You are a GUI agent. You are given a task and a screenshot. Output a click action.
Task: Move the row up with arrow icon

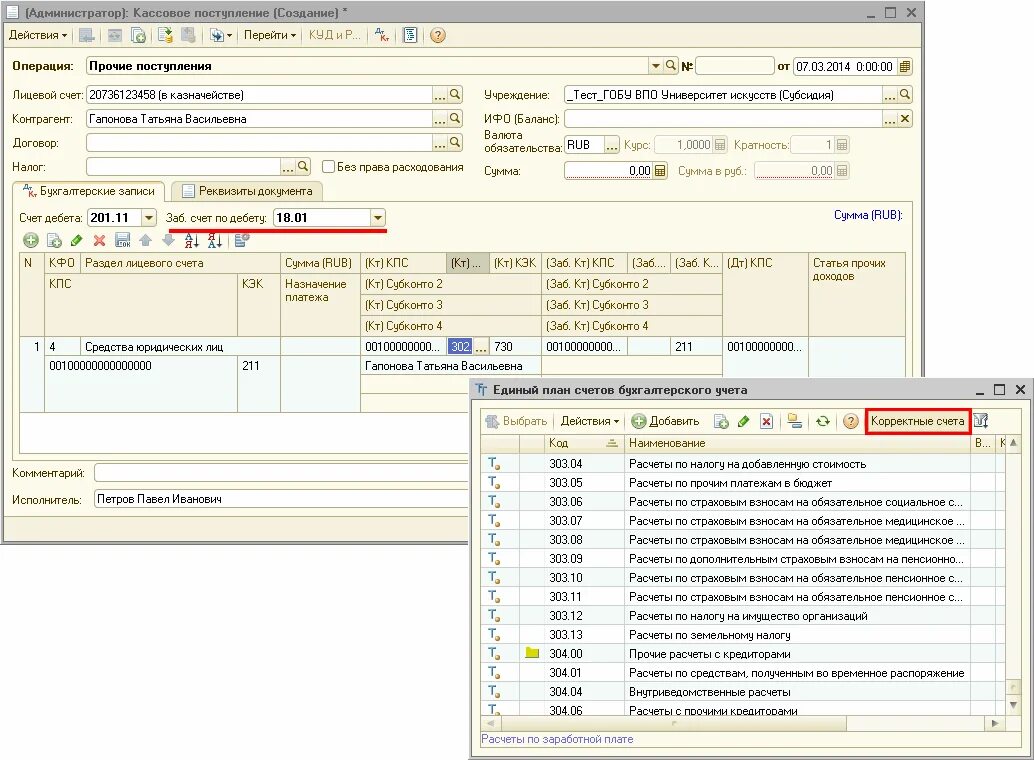[x=146, y=241]
